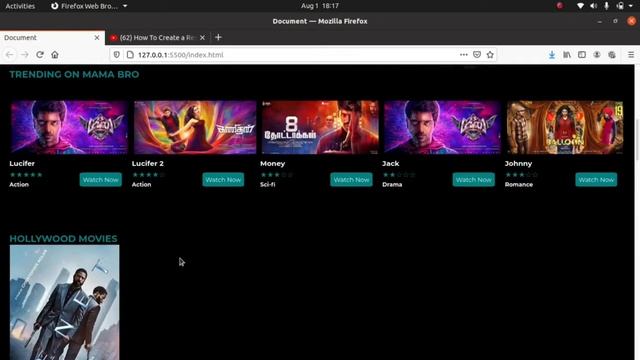Open the Lucifer 2 movie poster

coord(195,127)
